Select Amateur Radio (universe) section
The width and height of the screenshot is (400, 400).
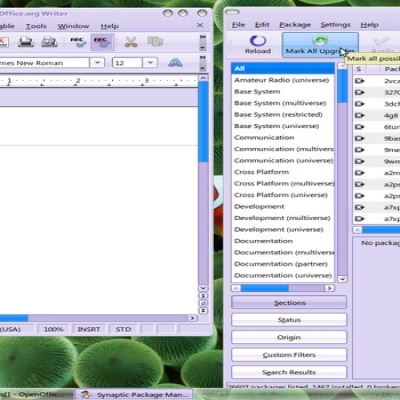(x=283, y=80)
